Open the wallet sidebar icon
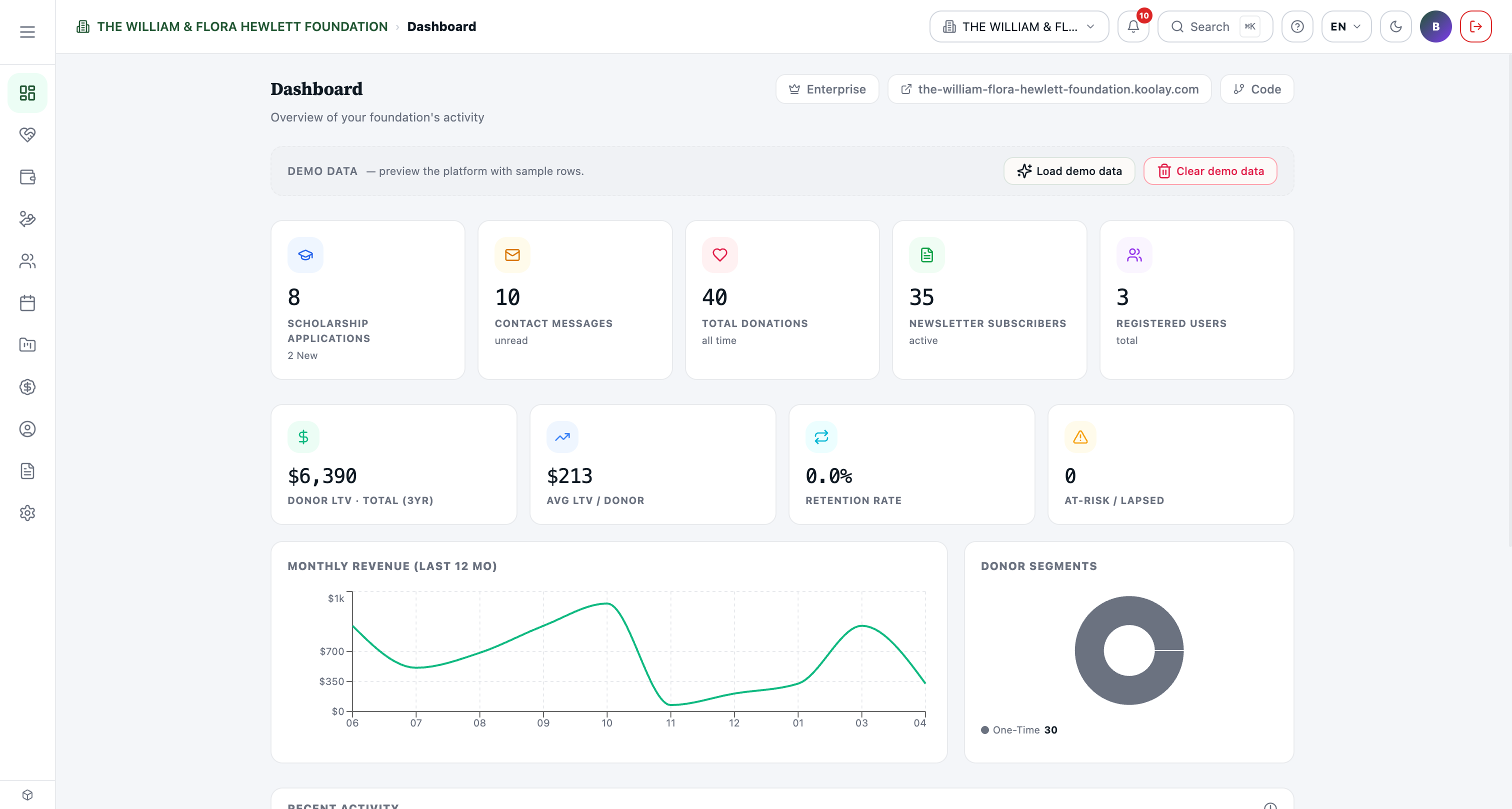 [x=27, y=176]
